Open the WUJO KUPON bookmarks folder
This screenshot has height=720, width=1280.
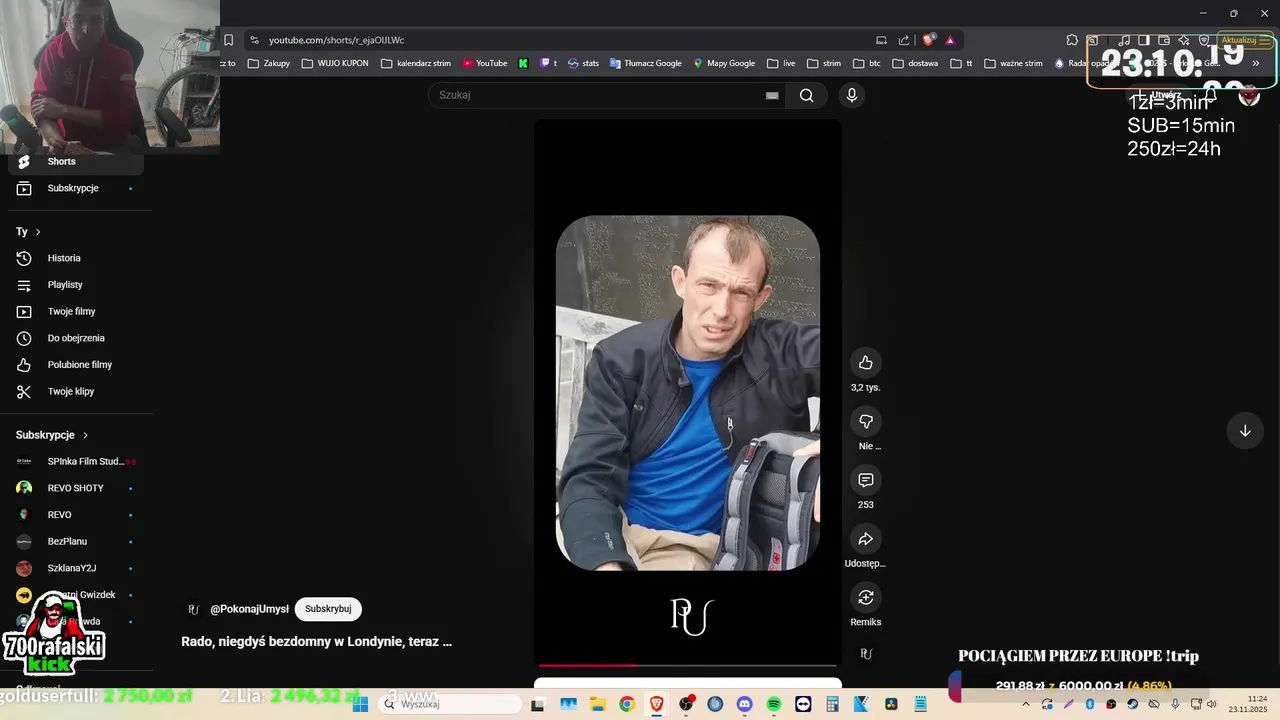335,63
